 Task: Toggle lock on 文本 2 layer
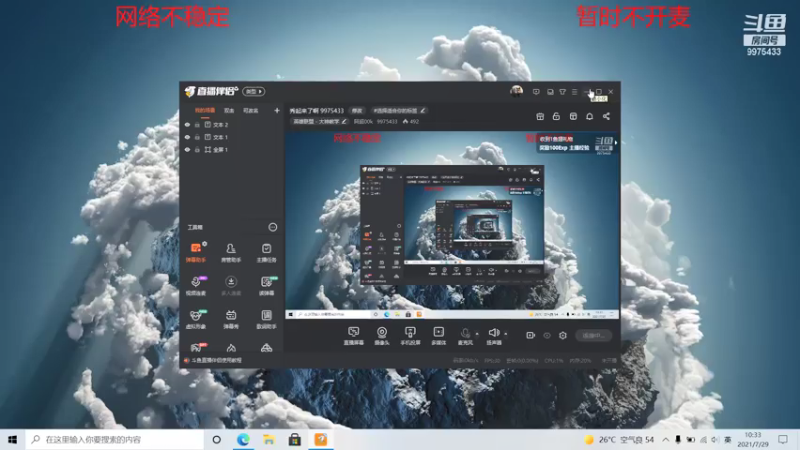click(197, 124)
